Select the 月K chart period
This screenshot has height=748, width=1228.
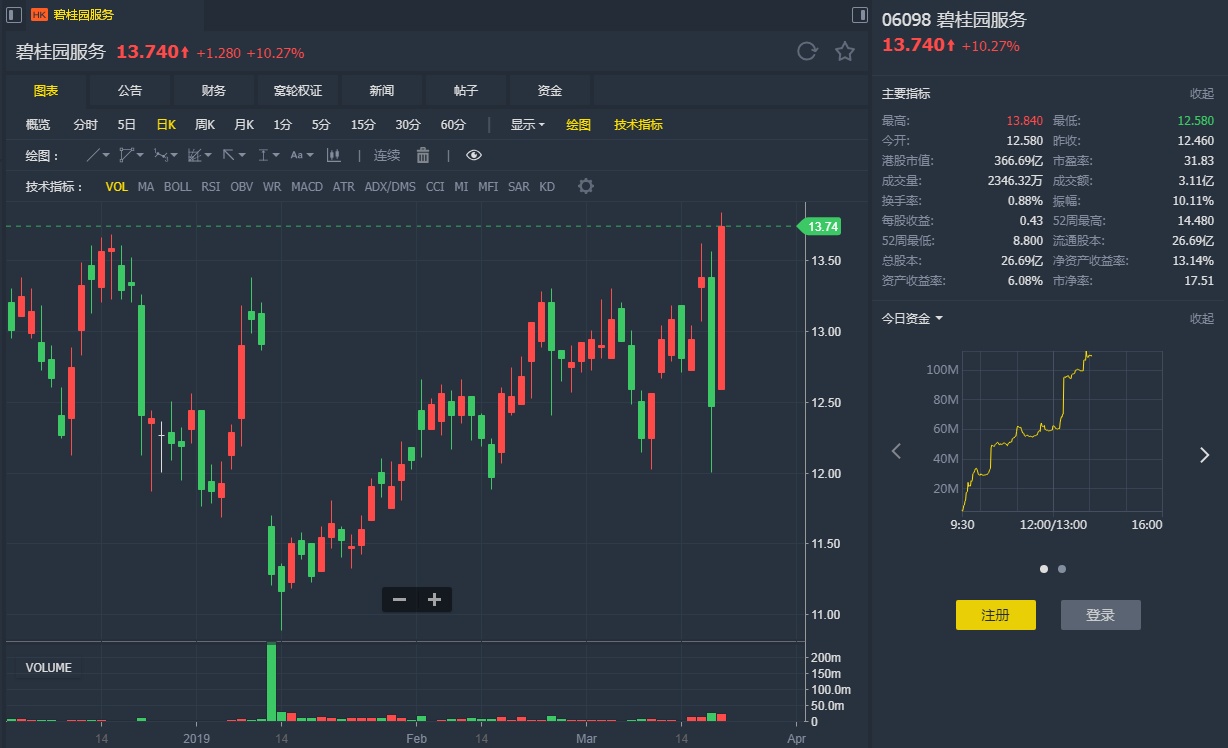[244, 125]
